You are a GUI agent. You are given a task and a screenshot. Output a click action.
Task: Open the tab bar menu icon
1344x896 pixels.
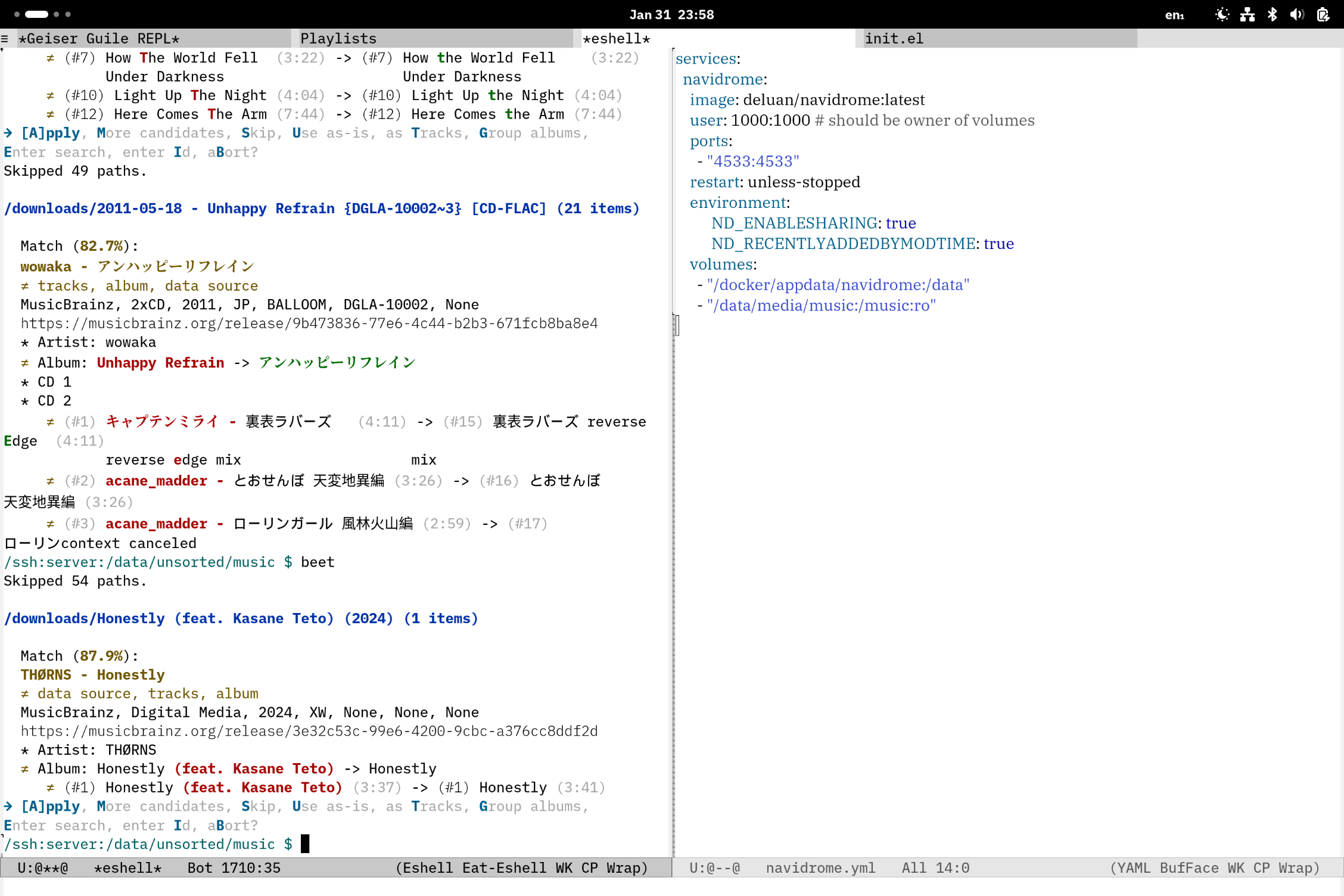tap(5, 39)
